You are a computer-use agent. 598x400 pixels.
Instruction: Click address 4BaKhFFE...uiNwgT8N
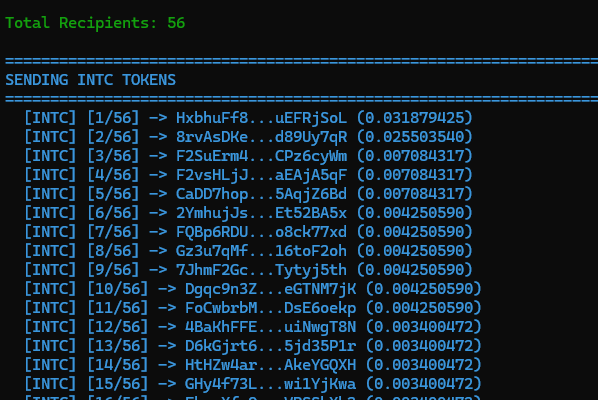tap(270, 327)
